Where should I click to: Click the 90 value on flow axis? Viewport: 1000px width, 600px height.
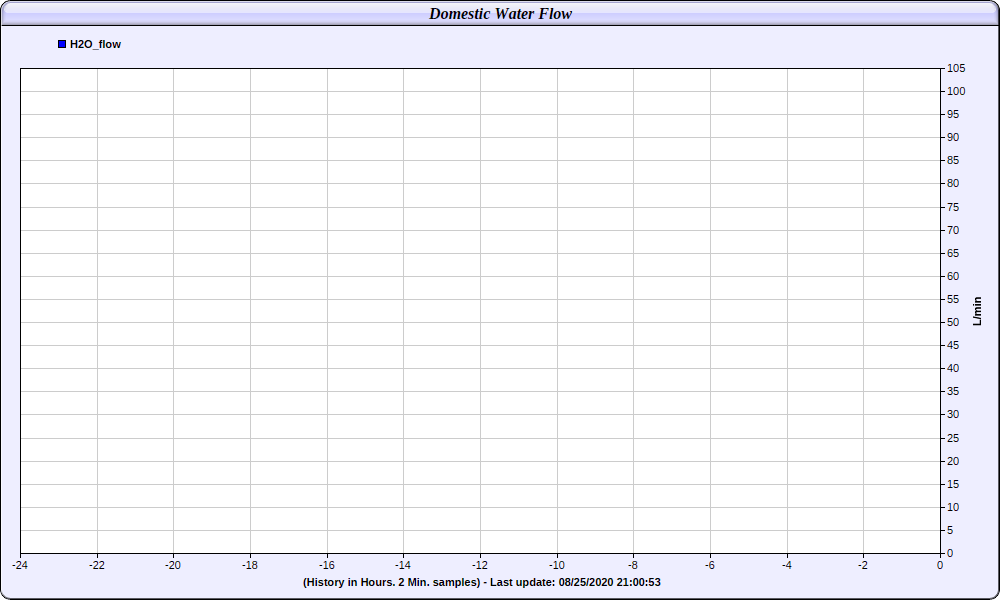(x=953, y=137)
